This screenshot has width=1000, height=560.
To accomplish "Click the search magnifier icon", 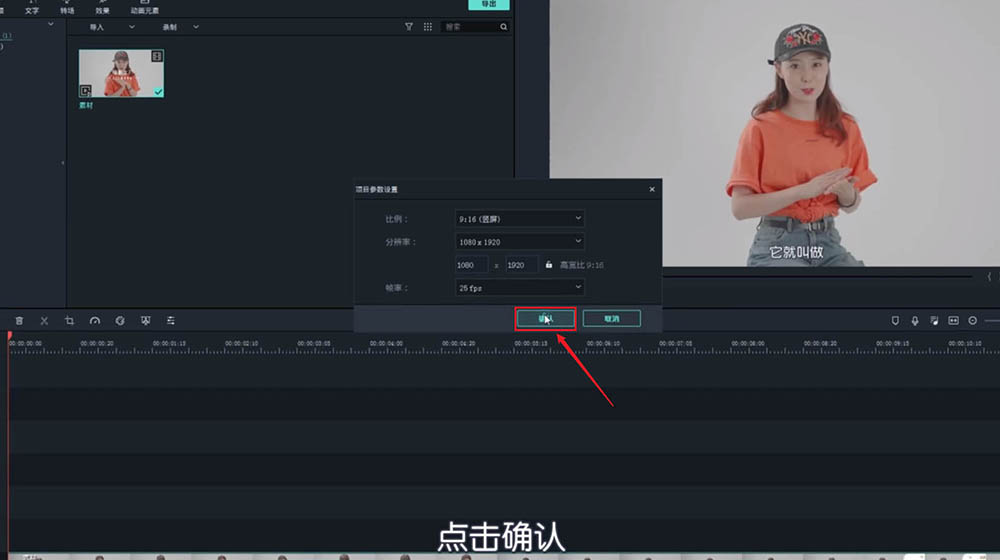I will 504,27.
